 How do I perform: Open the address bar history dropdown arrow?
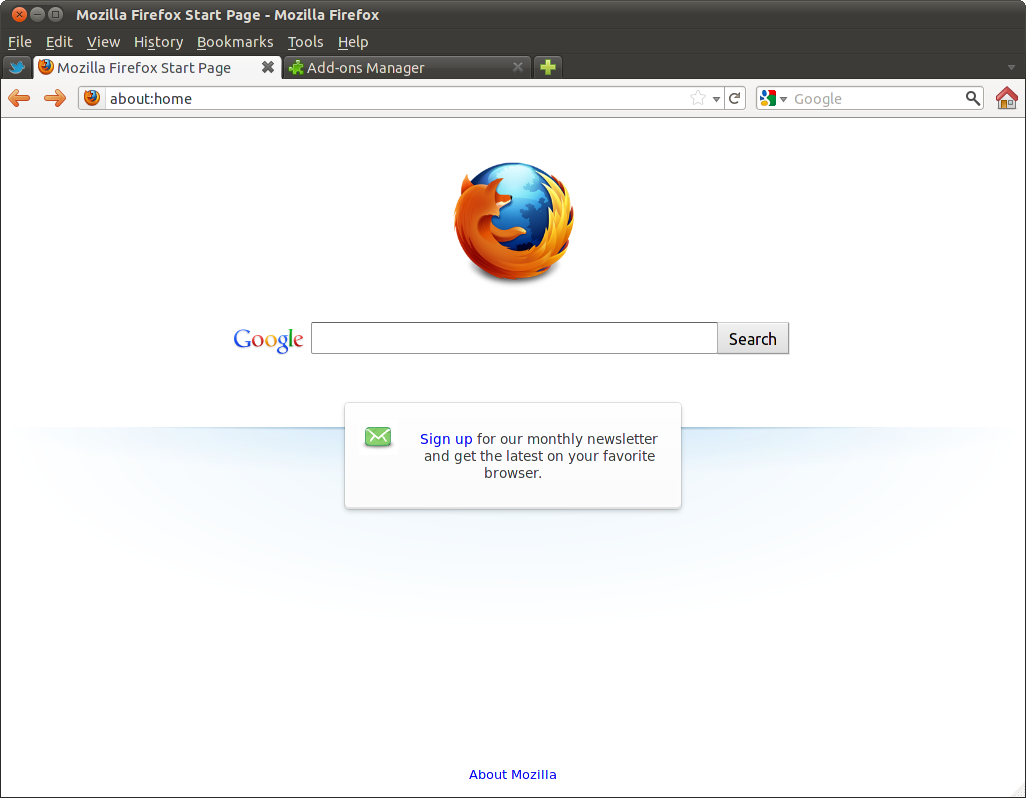point(716,99)
